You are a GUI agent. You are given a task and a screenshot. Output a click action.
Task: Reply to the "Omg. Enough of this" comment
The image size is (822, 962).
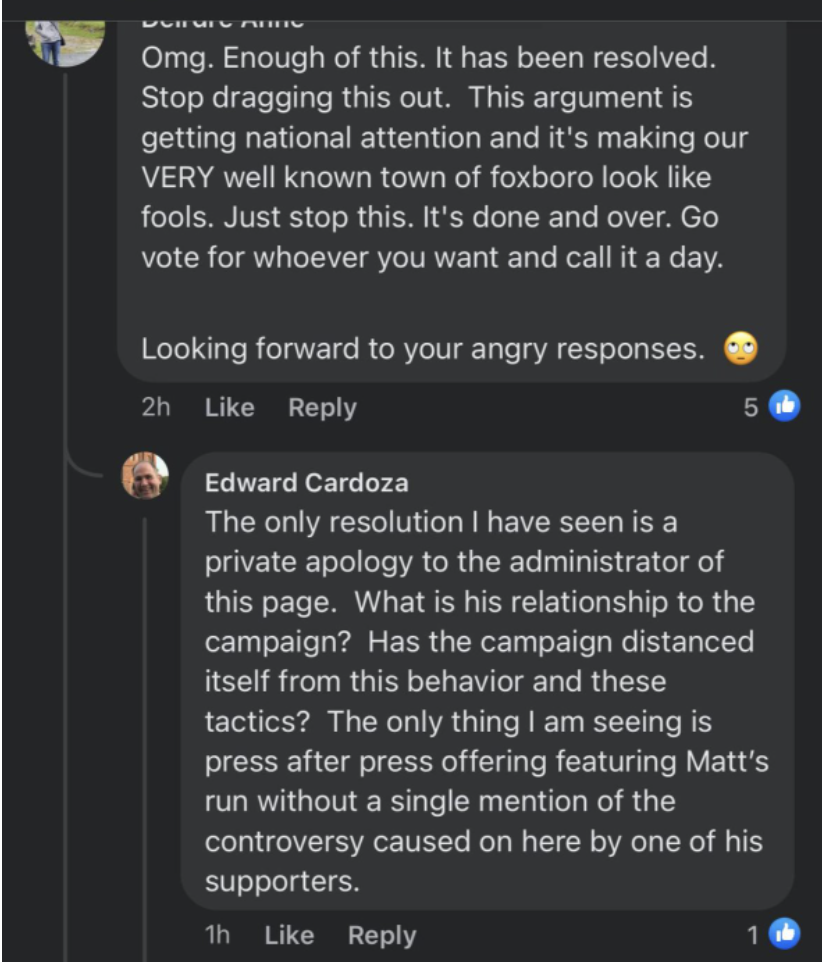pos(322,408)
